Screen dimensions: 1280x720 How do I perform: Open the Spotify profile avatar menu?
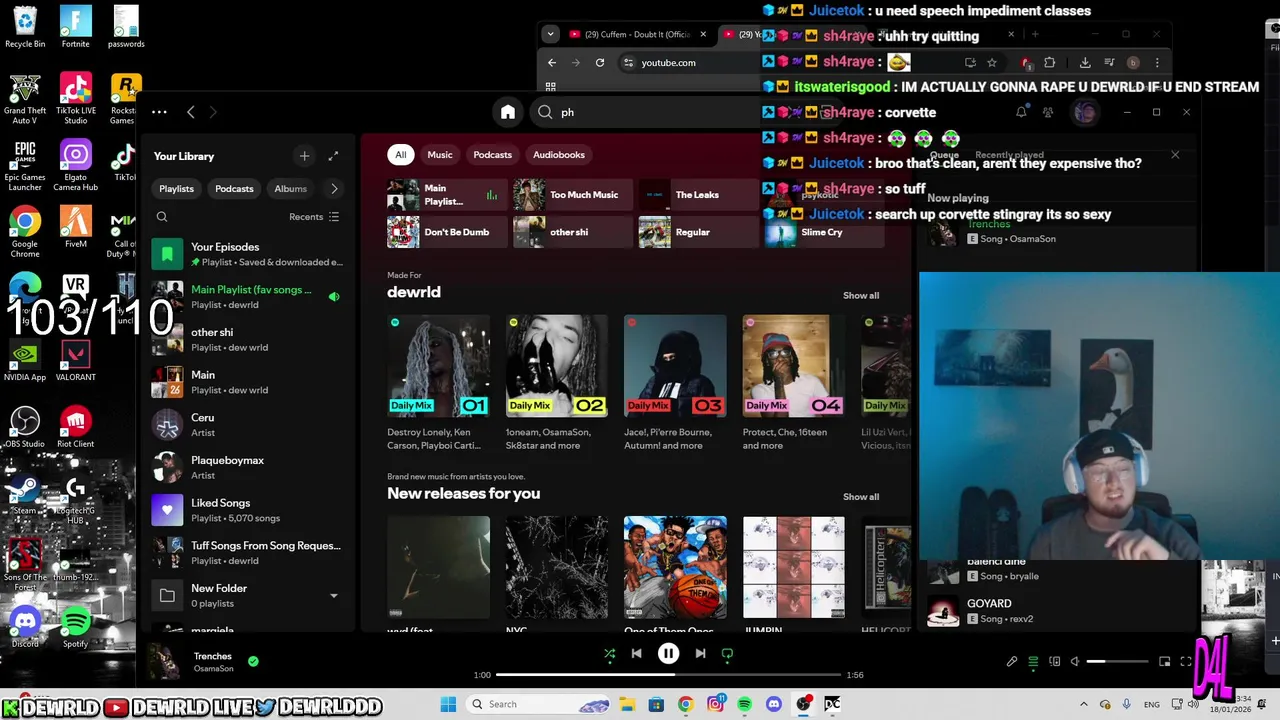coord(1085,112)
